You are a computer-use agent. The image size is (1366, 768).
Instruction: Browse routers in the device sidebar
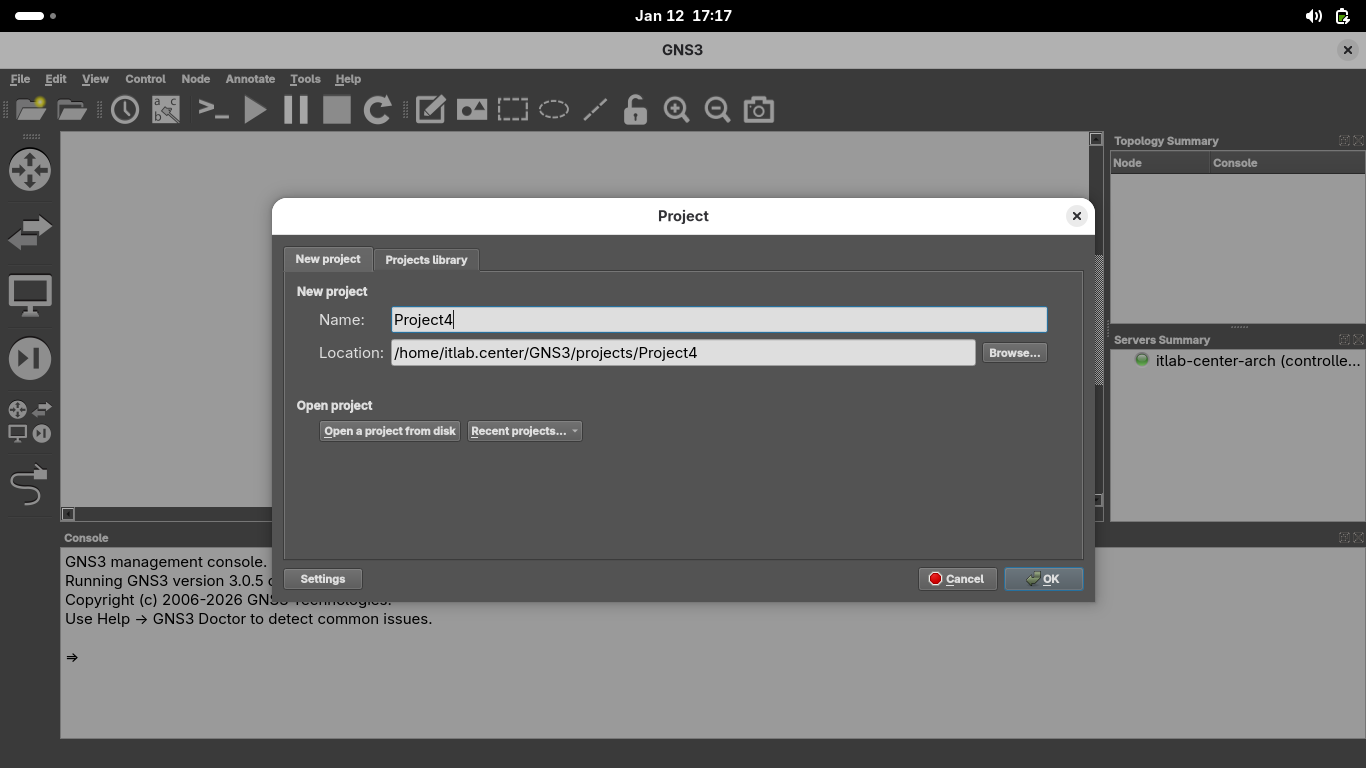[30, 170]
